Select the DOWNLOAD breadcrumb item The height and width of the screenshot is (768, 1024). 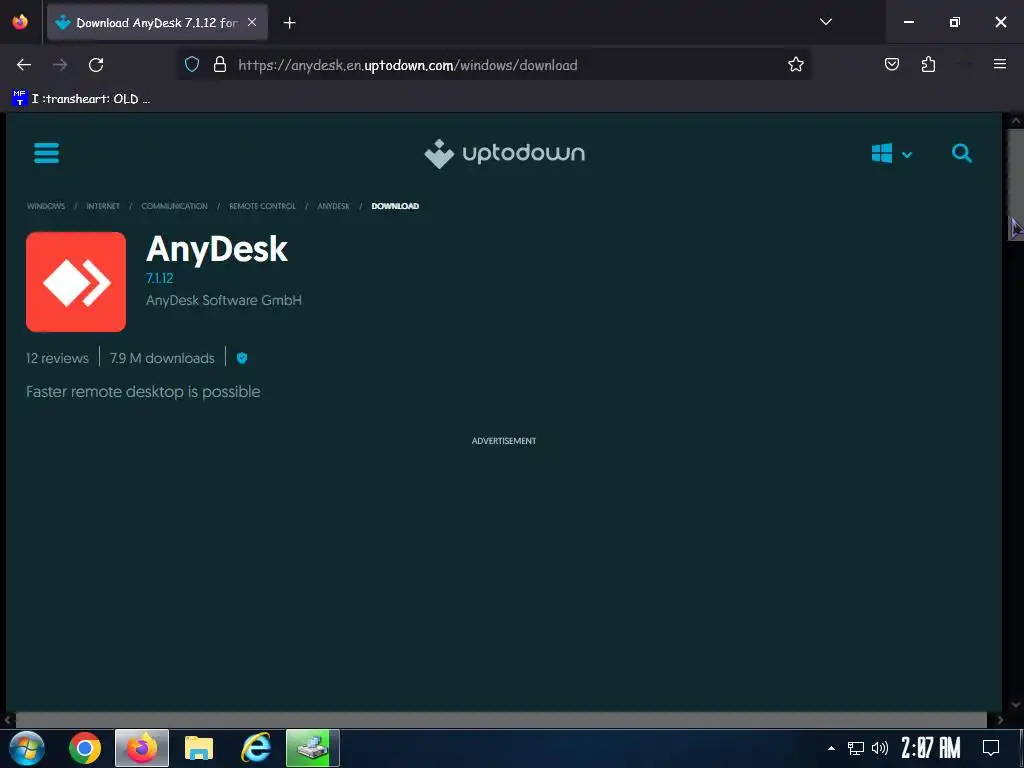[x=395, y=206]
